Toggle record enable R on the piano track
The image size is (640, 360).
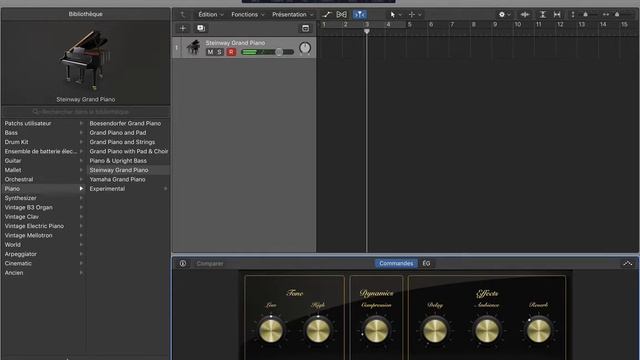[x=231, y=52]
